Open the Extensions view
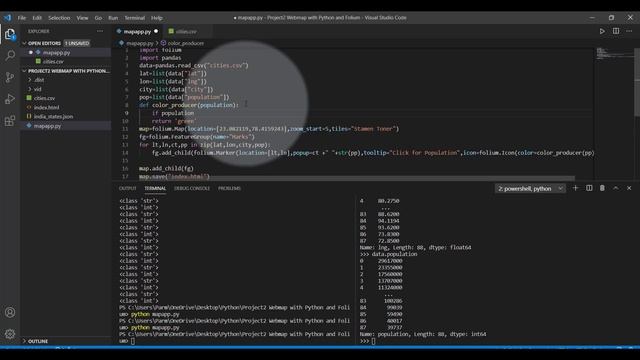The width and height of the screenshot is (640, 360). (x=10, y=121)
